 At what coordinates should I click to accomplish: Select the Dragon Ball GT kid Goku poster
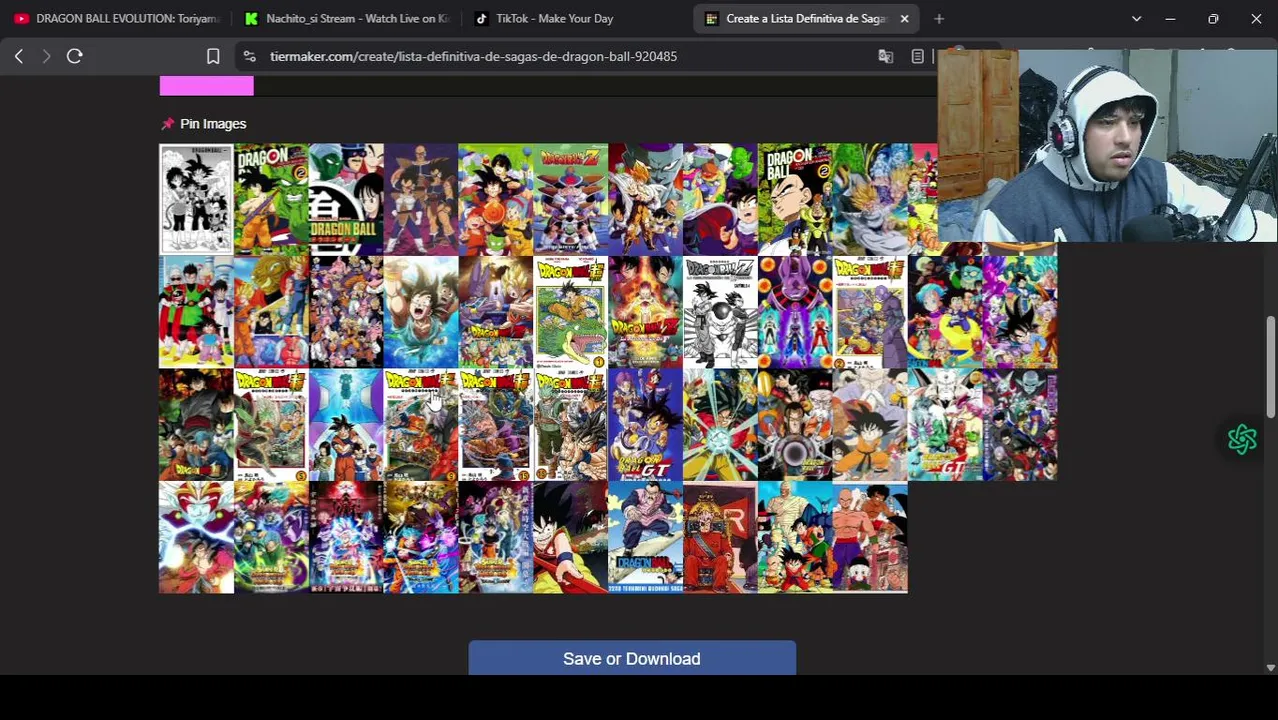pos(646,425)
